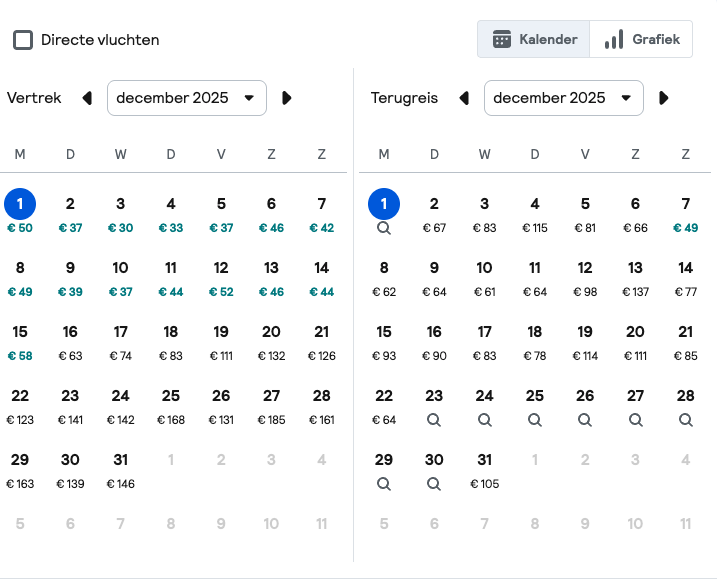Choose return December 13 priced €137

(x=635, y=277)
